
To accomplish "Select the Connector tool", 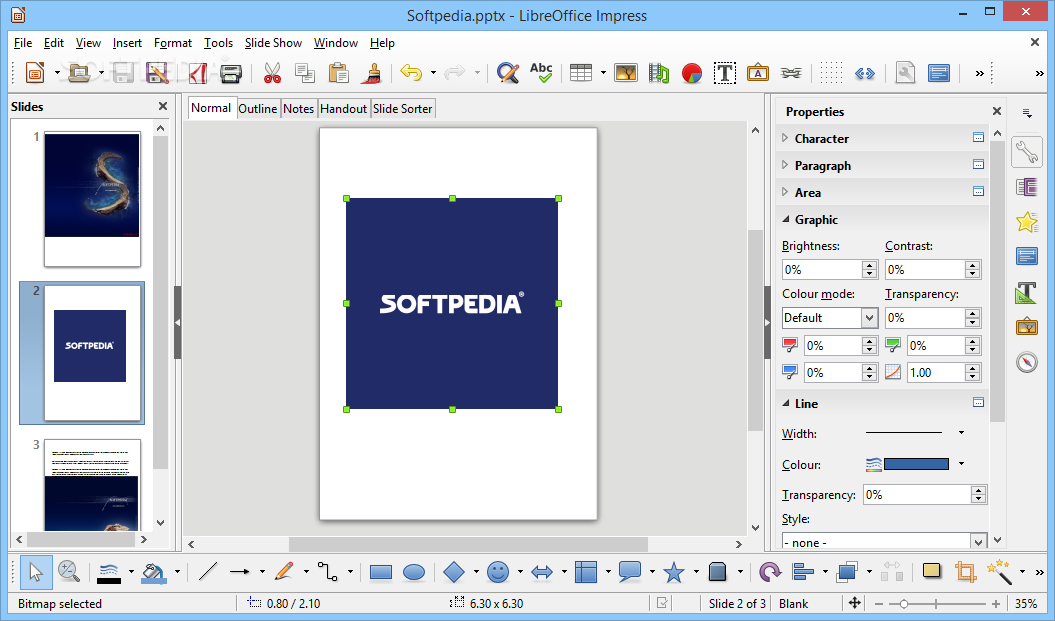I will 328,572.
